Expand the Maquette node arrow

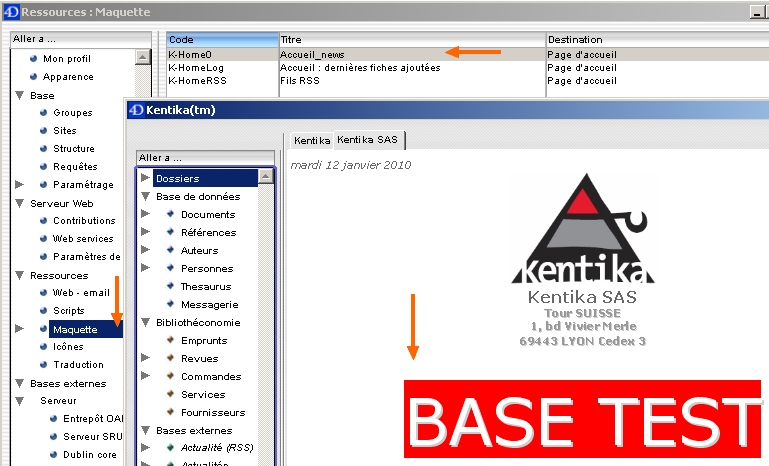coord(19,329)
